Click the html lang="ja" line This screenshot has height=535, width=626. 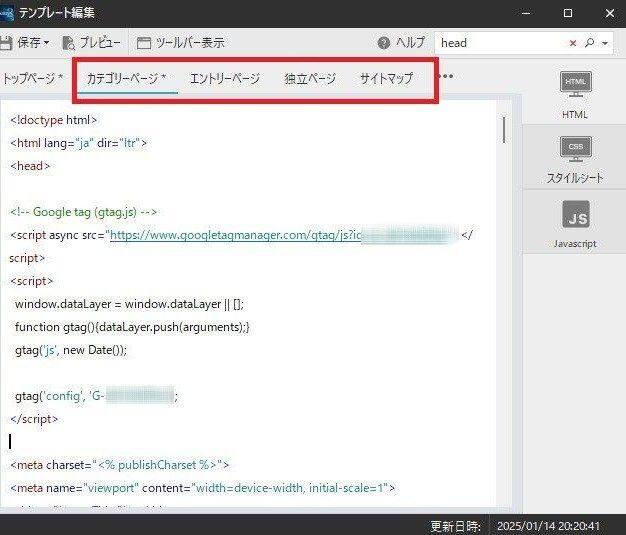(x=78, y=143)
